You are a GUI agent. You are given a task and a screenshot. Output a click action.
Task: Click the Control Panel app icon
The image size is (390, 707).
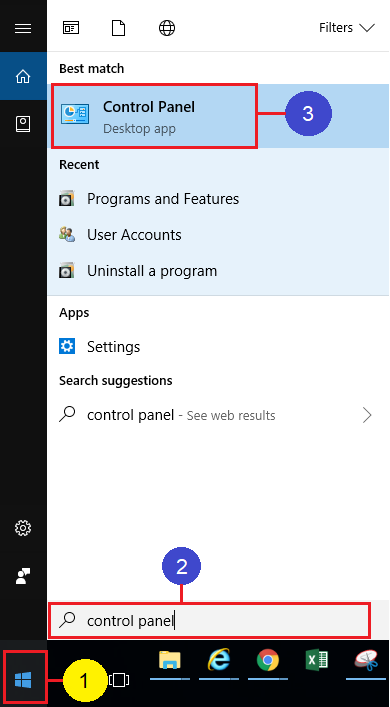75,114
